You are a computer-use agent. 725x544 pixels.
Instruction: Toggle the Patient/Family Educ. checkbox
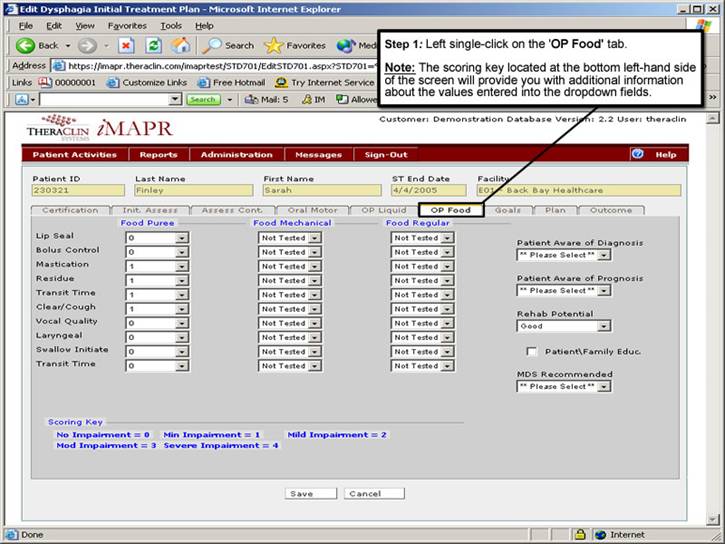point(532,352)
